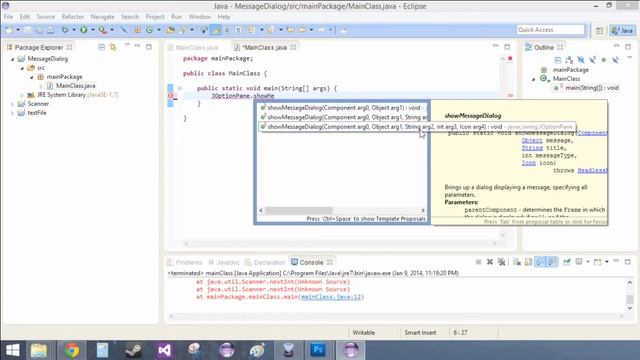Open the Debug button dropdown arrow
Image resolution: width=640 pixels, height=360 pixels.
point(74,30)
